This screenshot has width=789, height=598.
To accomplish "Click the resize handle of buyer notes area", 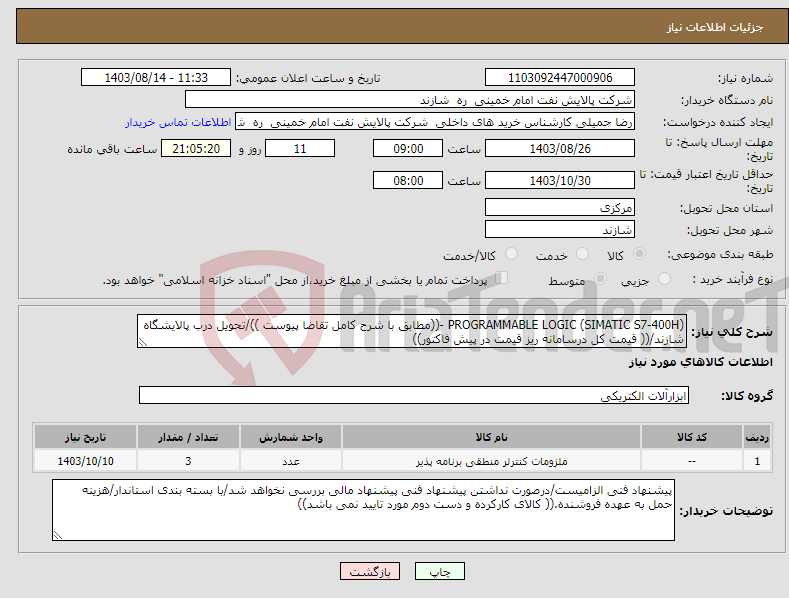I will (x=58, y=535).
